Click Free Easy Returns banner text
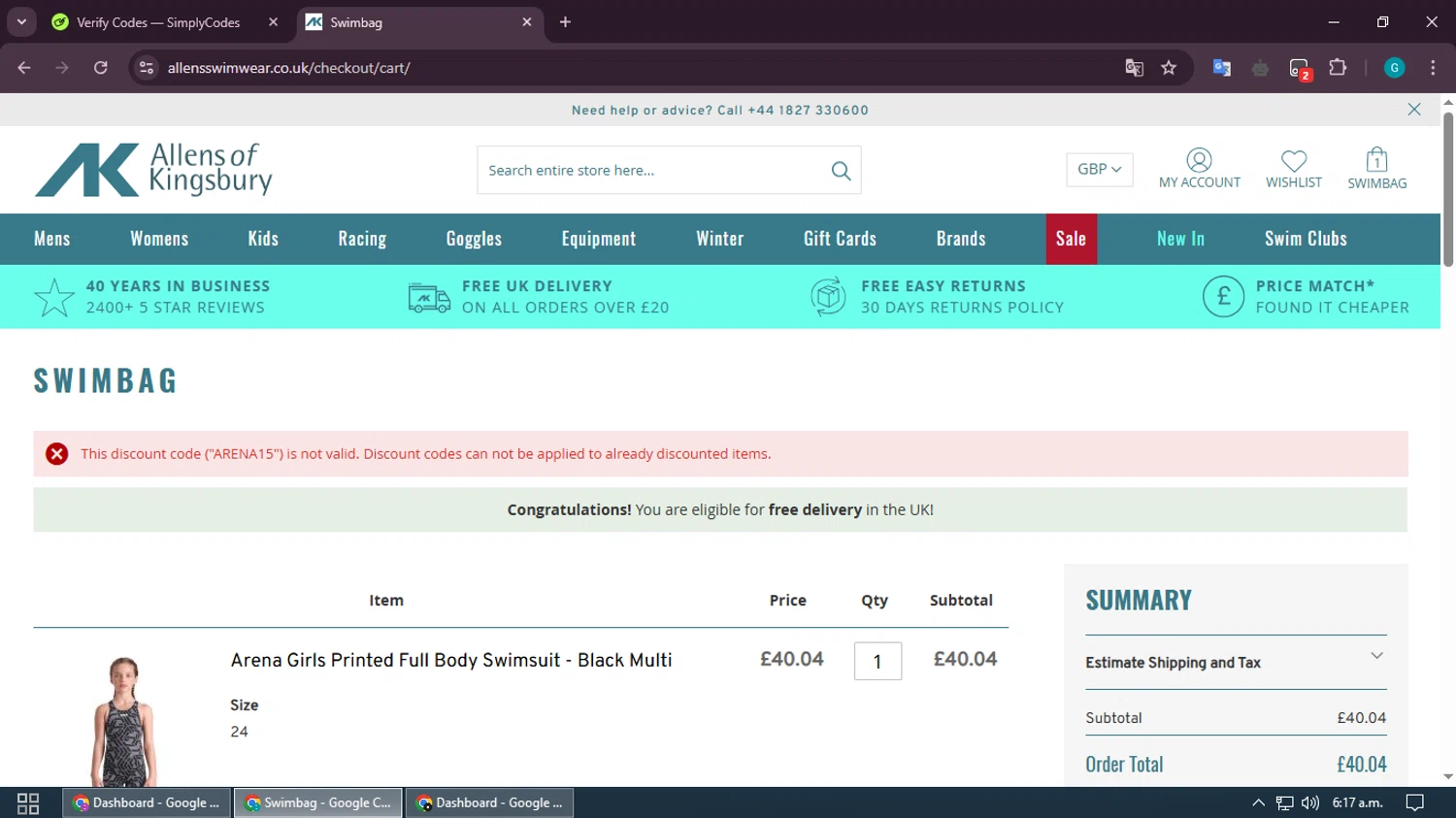 (943, 286)
